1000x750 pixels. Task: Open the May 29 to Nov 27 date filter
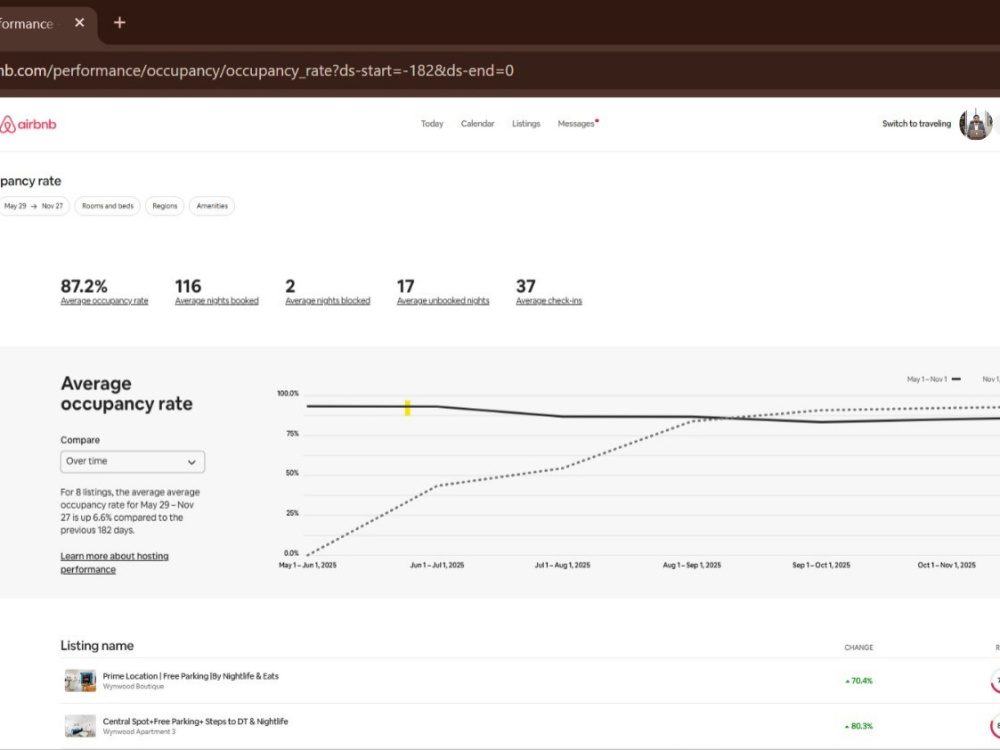click(33, 206)
